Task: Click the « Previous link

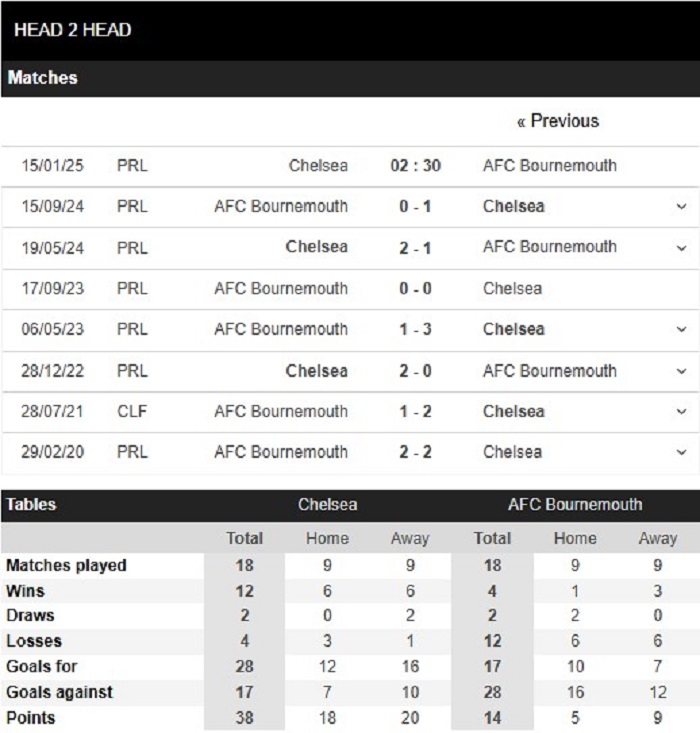Action: 558,121
